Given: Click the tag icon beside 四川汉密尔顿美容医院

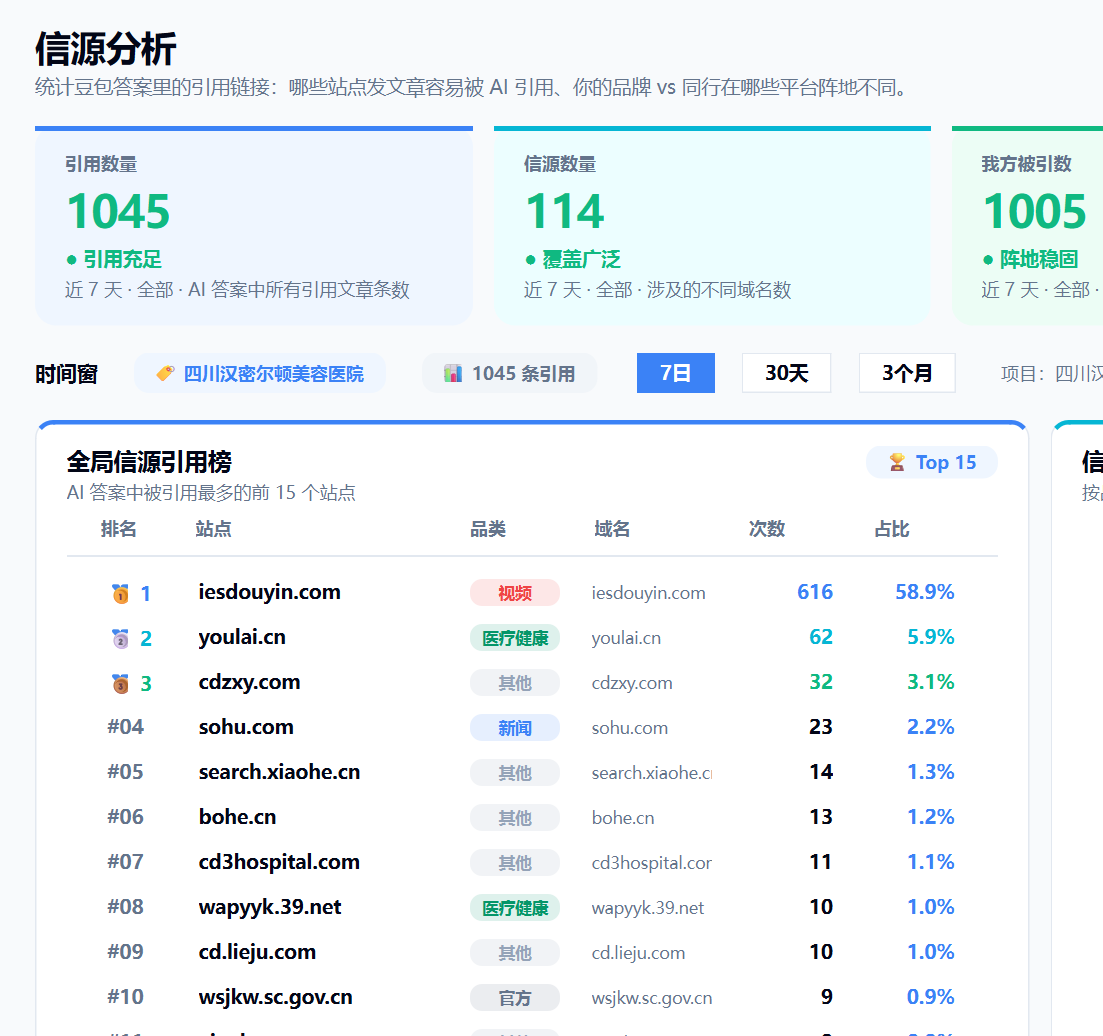Looking at the screenshot, I should click(x=165, y=373).
